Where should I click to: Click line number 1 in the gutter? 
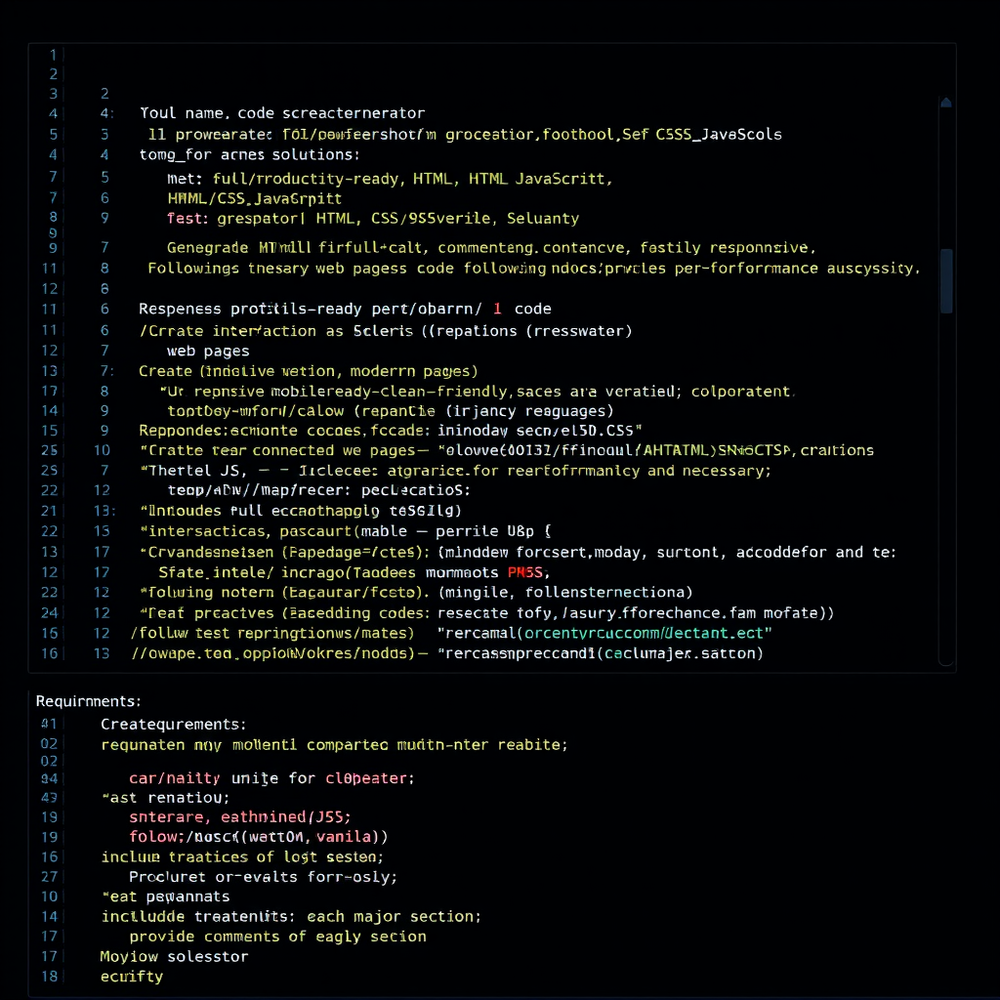click(x=52, y=53)
